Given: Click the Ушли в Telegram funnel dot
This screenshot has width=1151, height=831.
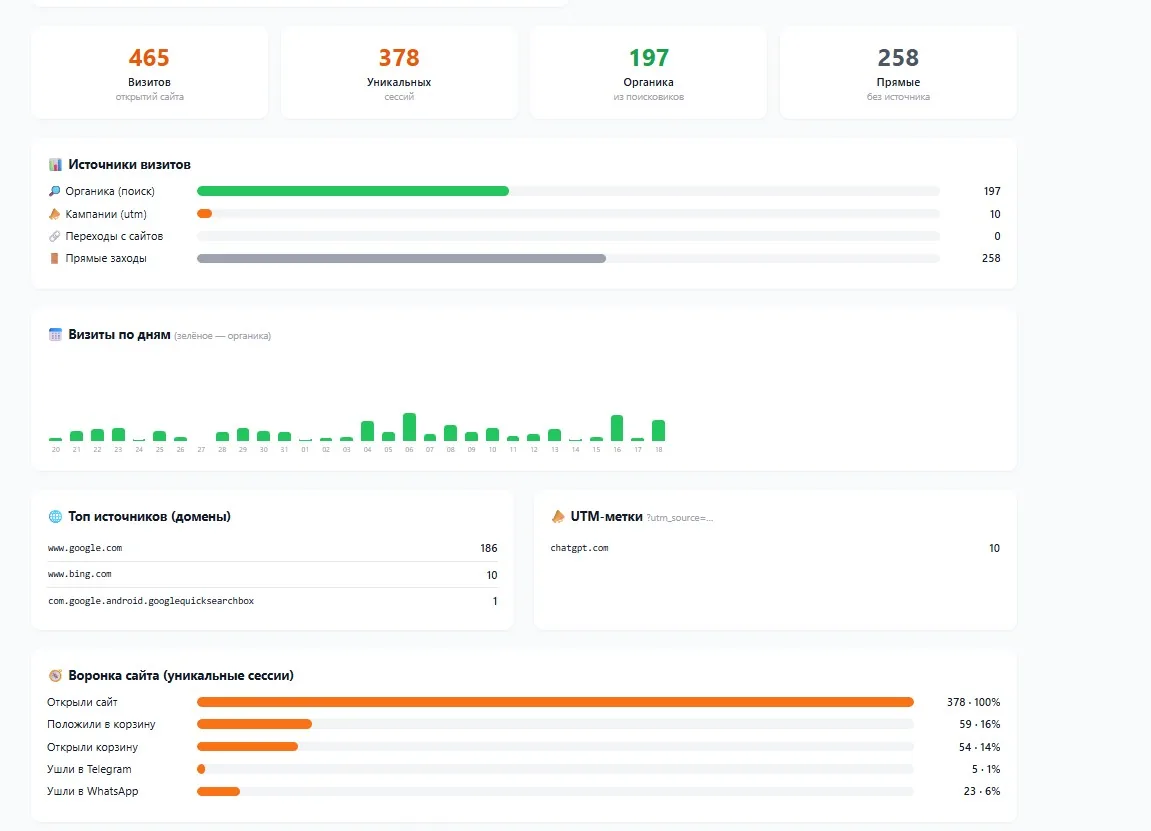Looking at the screenshot, I should click(x=201, y=769).
